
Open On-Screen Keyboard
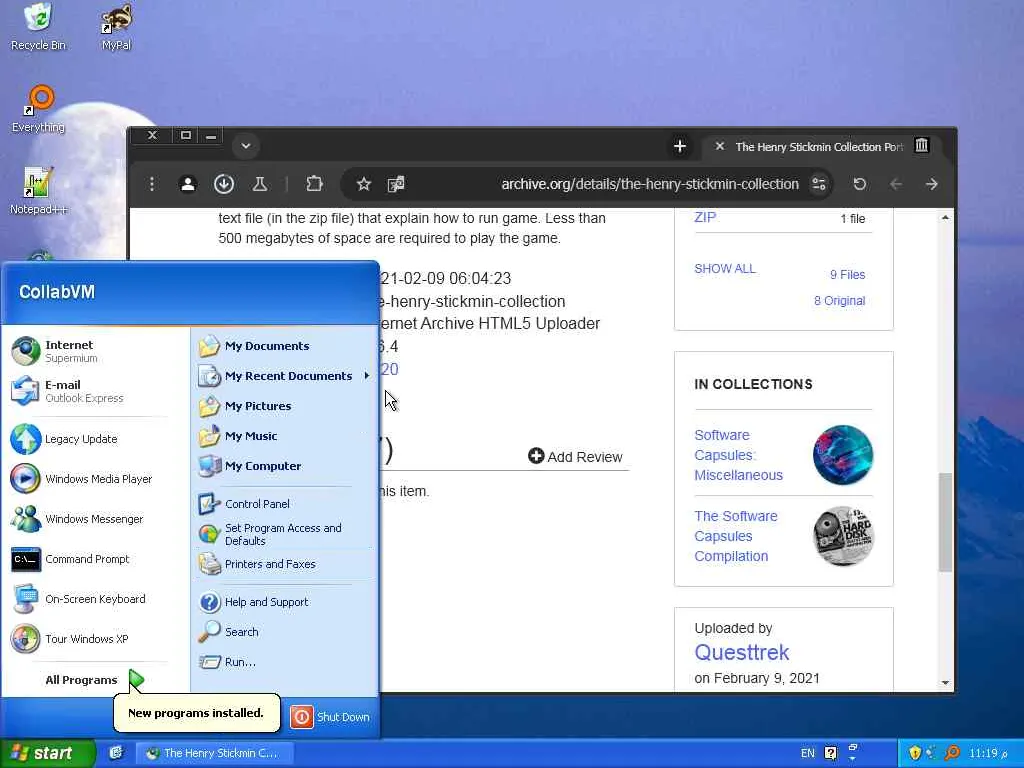90,599
